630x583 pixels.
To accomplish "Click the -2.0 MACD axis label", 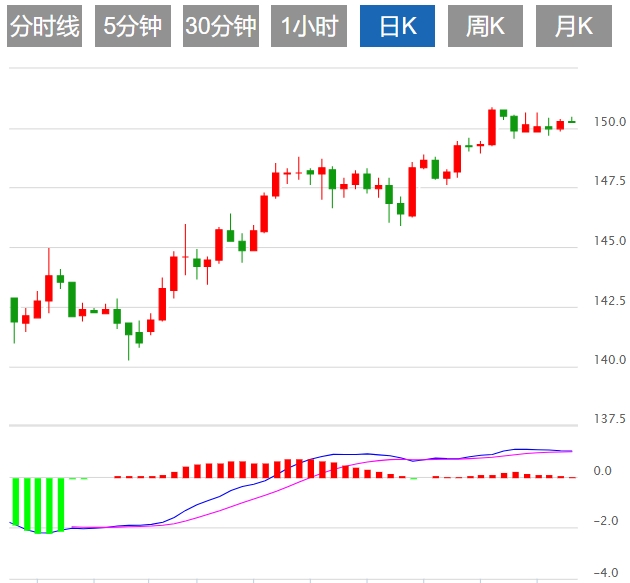I will click(605, 521).
